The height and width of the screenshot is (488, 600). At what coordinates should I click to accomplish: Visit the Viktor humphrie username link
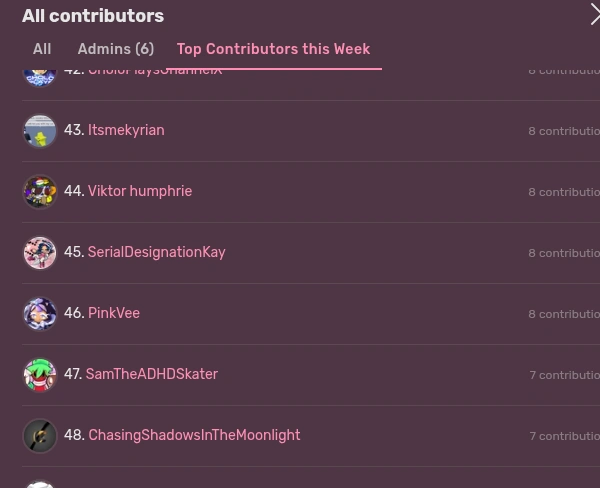tap(140, 192)
